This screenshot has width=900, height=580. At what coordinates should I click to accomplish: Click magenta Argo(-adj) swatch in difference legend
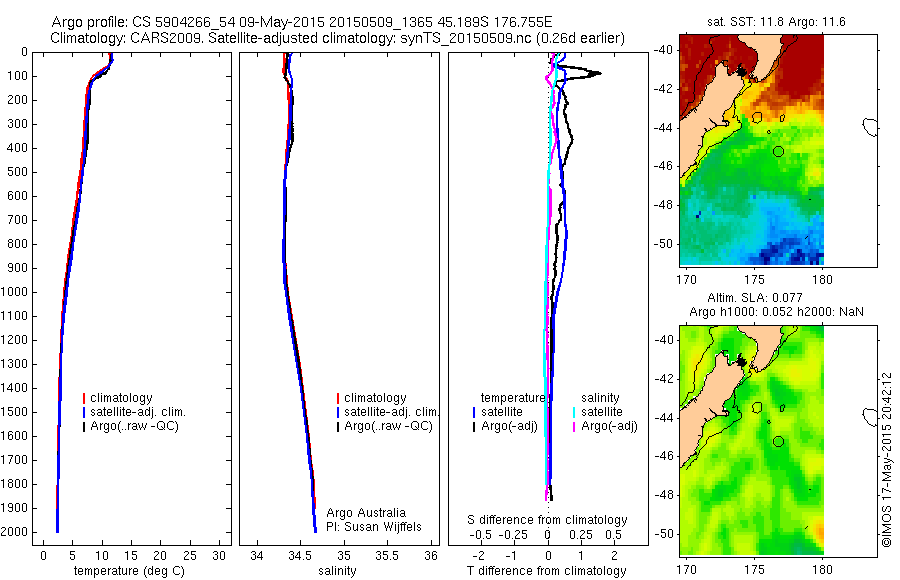pos(574,426)
